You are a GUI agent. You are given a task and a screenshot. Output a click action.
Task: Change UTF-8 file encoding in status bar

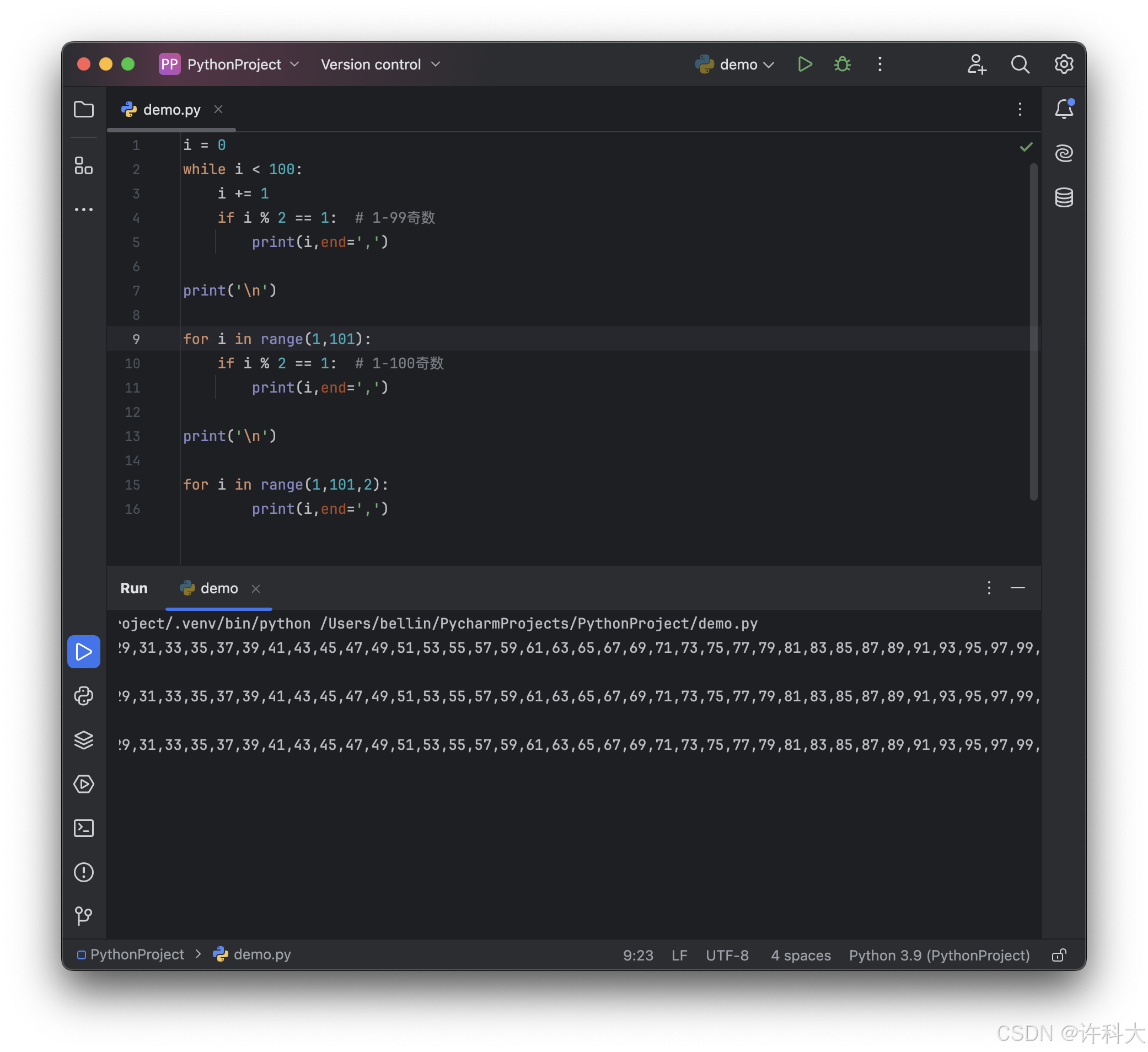727,955
